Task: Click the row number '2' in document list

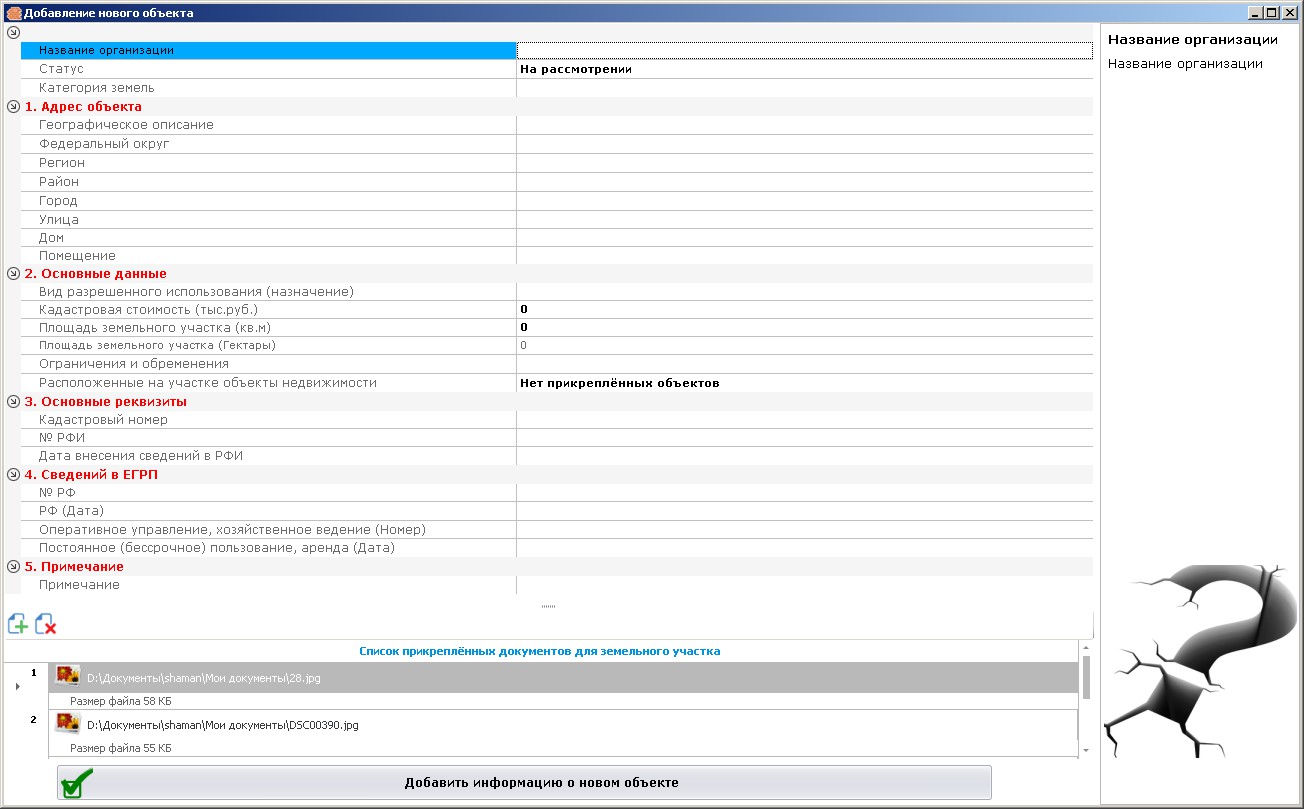Action: pyautogui.click(x=33, y=719)
